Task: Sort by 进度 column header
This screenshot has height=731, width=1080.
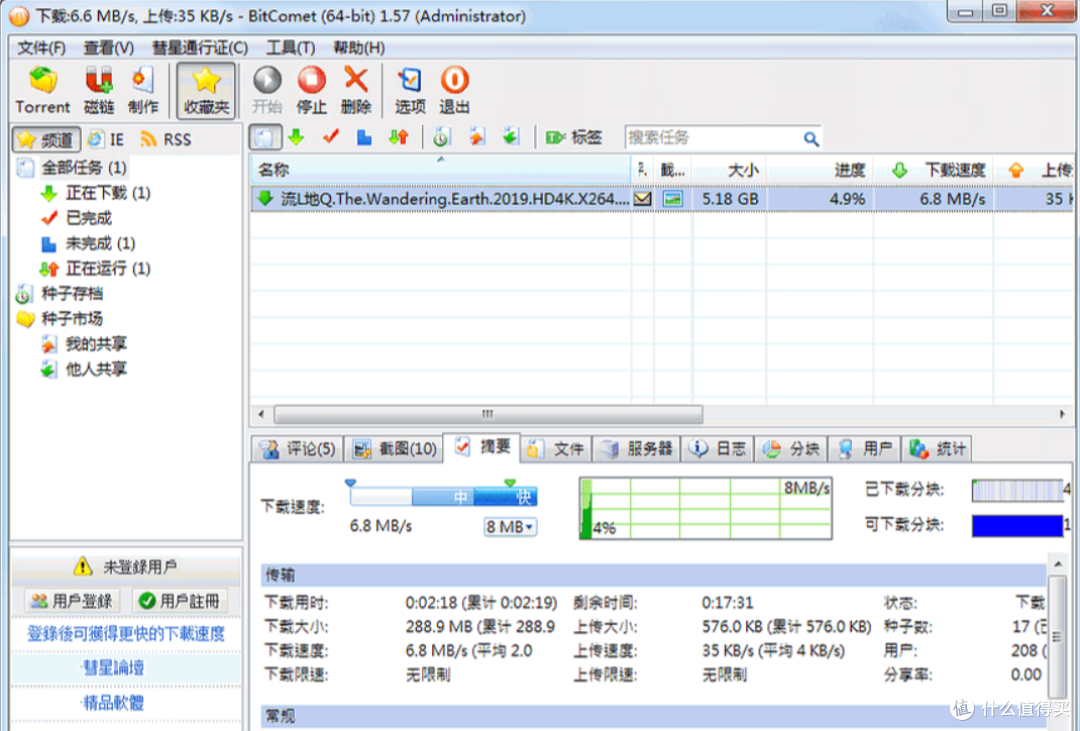Action: pyautogui.click(x=819, y=169)
